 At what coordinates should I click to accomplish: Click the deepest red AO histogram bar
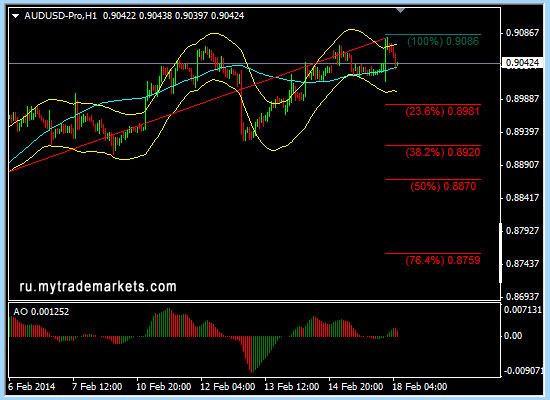251,354
